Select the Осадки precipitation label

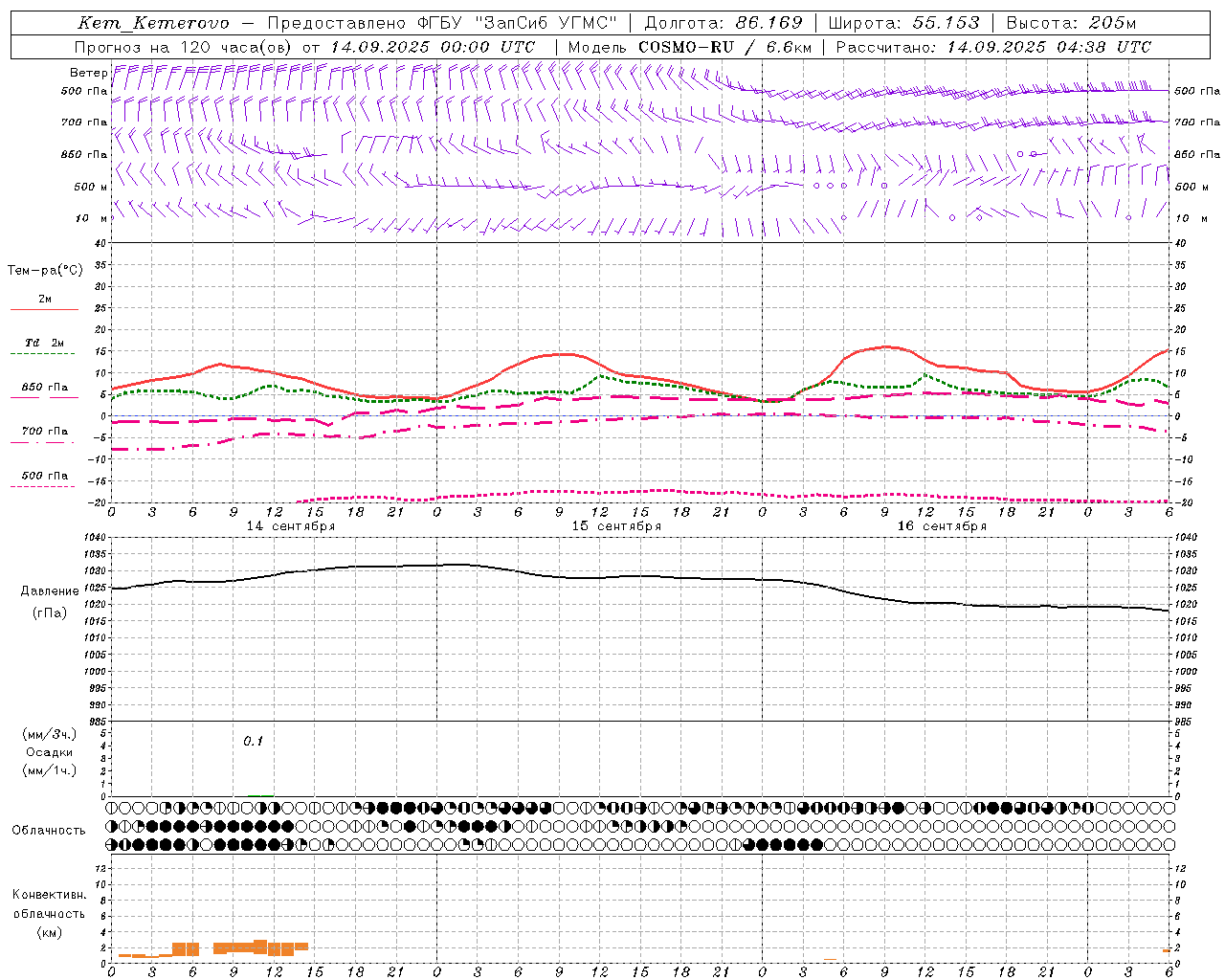point(50,752)
